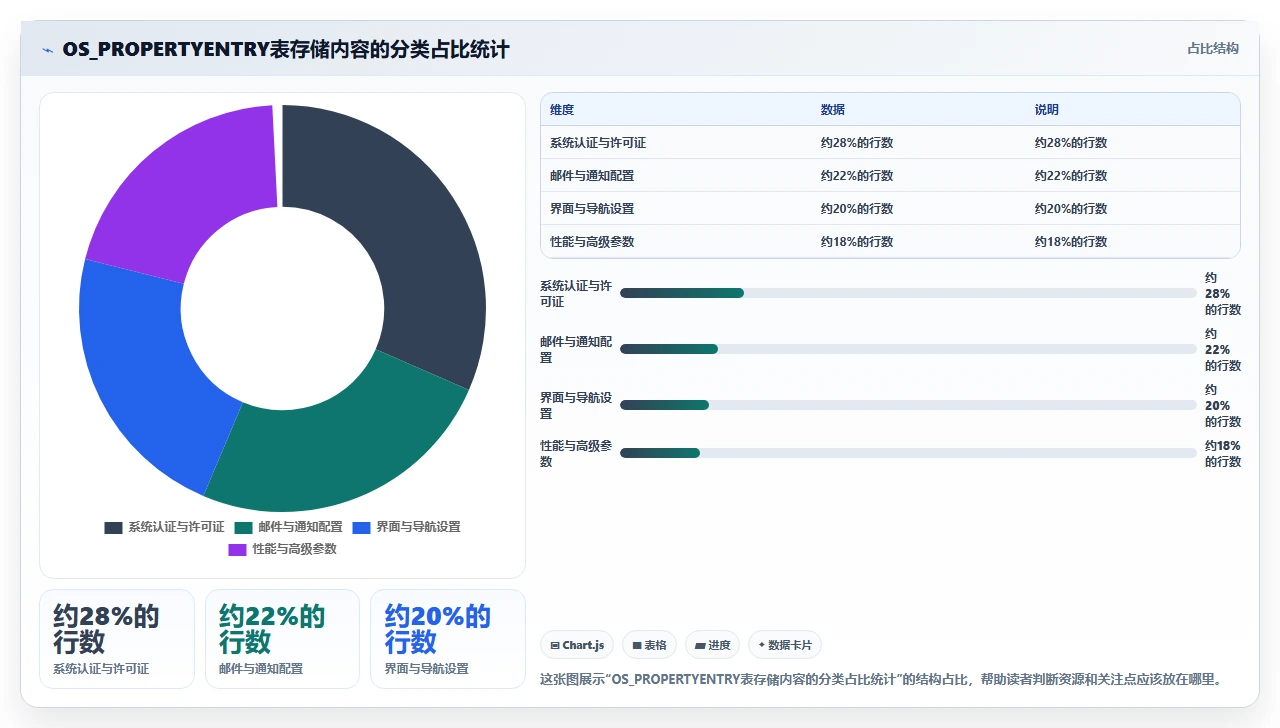Screen dimensions: 1280x728
Task: Click the 性能与高级参数 progress bar
Action: point(908,453)
